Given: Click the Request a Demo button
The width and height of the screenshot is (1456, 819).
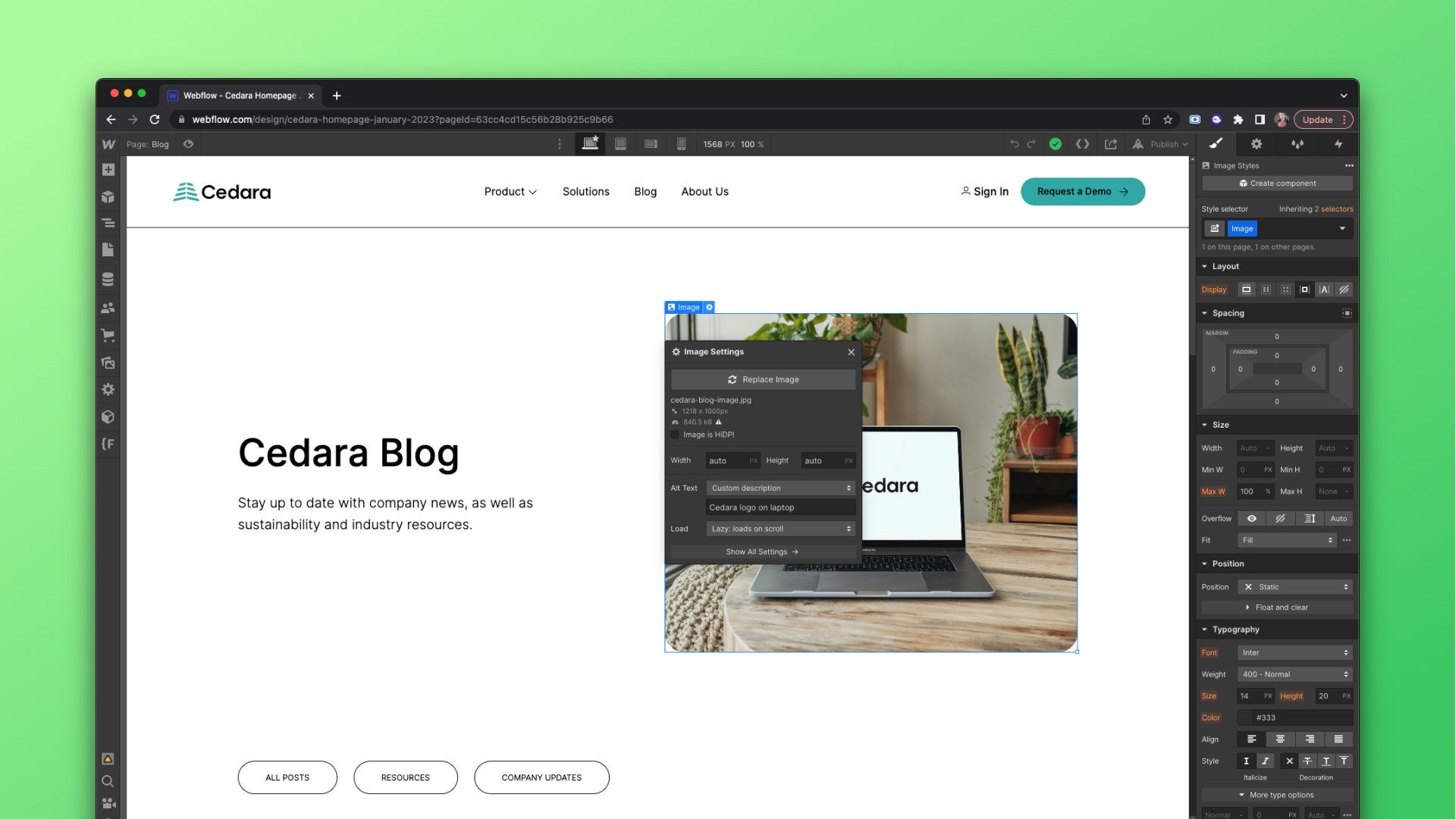Looking at the screenshot, I should coord(1082,191).
